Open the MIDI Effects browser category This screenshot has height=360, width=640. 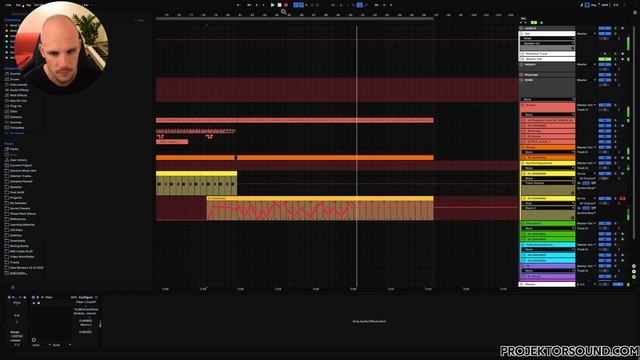(18, 95)
